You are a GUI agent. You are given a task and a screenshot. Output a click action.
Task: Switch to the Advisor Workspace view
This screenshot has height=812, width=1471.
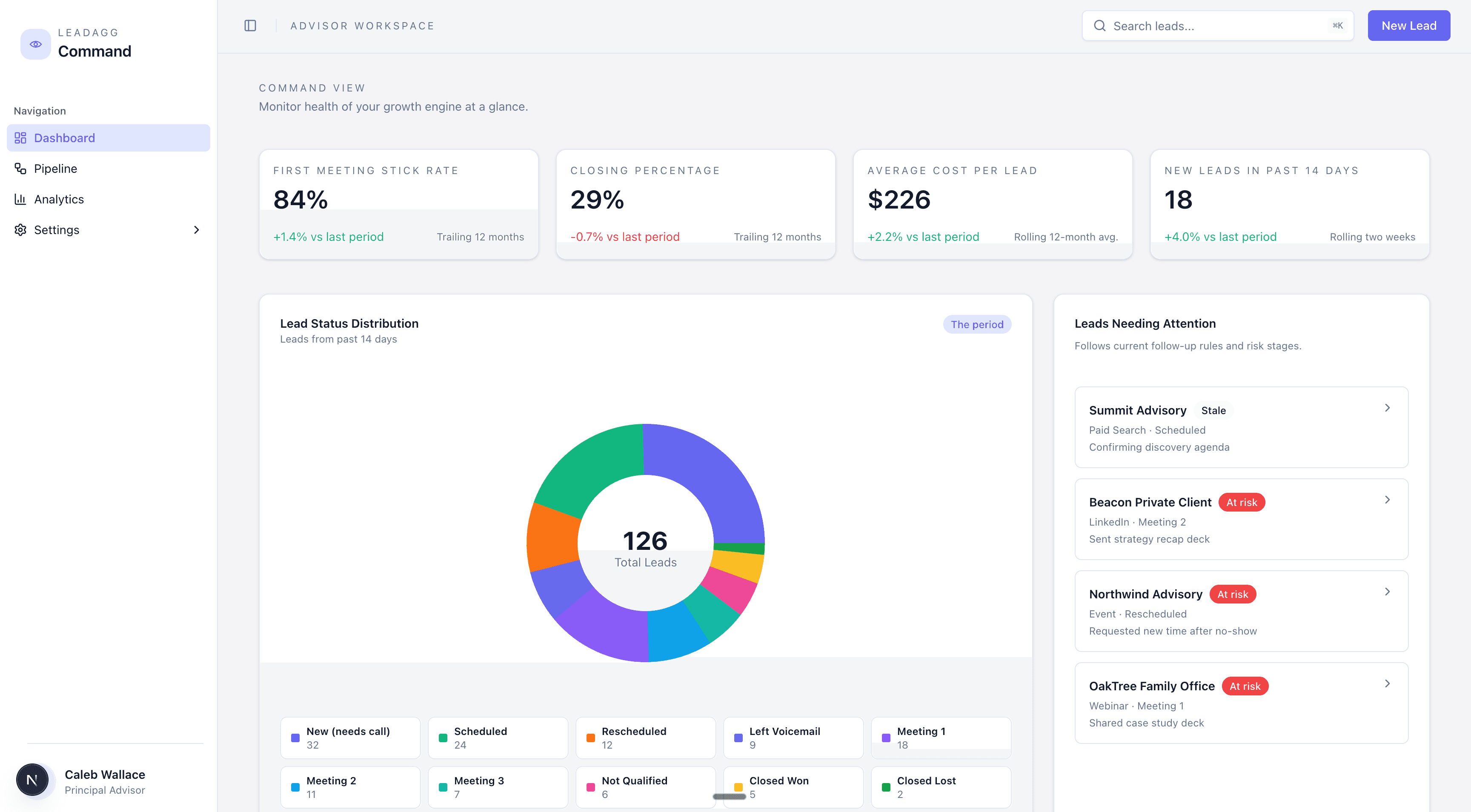coord(362,25)
